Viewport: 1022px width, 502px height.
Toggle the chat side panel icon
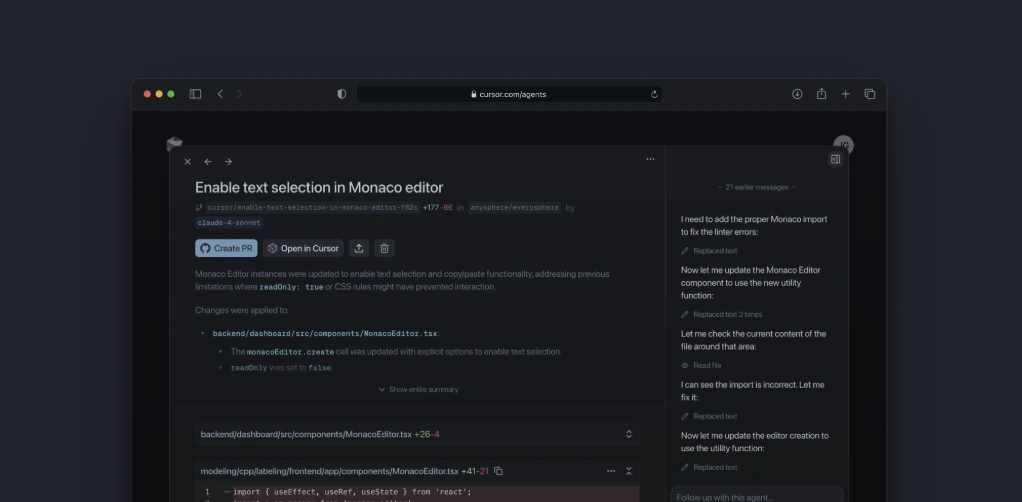835,159
